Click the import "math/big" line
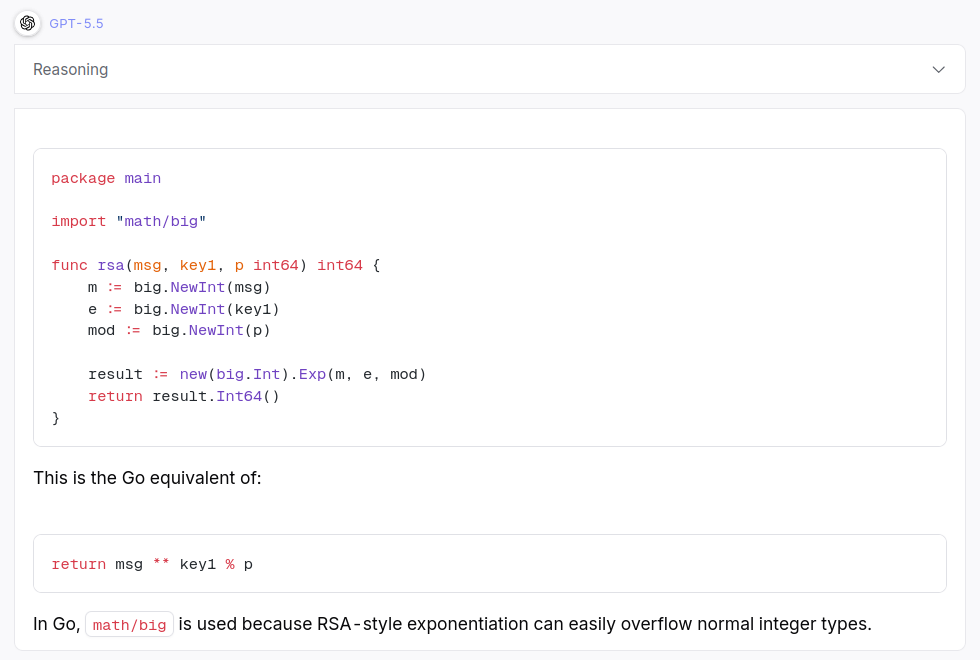Viewport: 980px width, 660px height. [129, 222]
